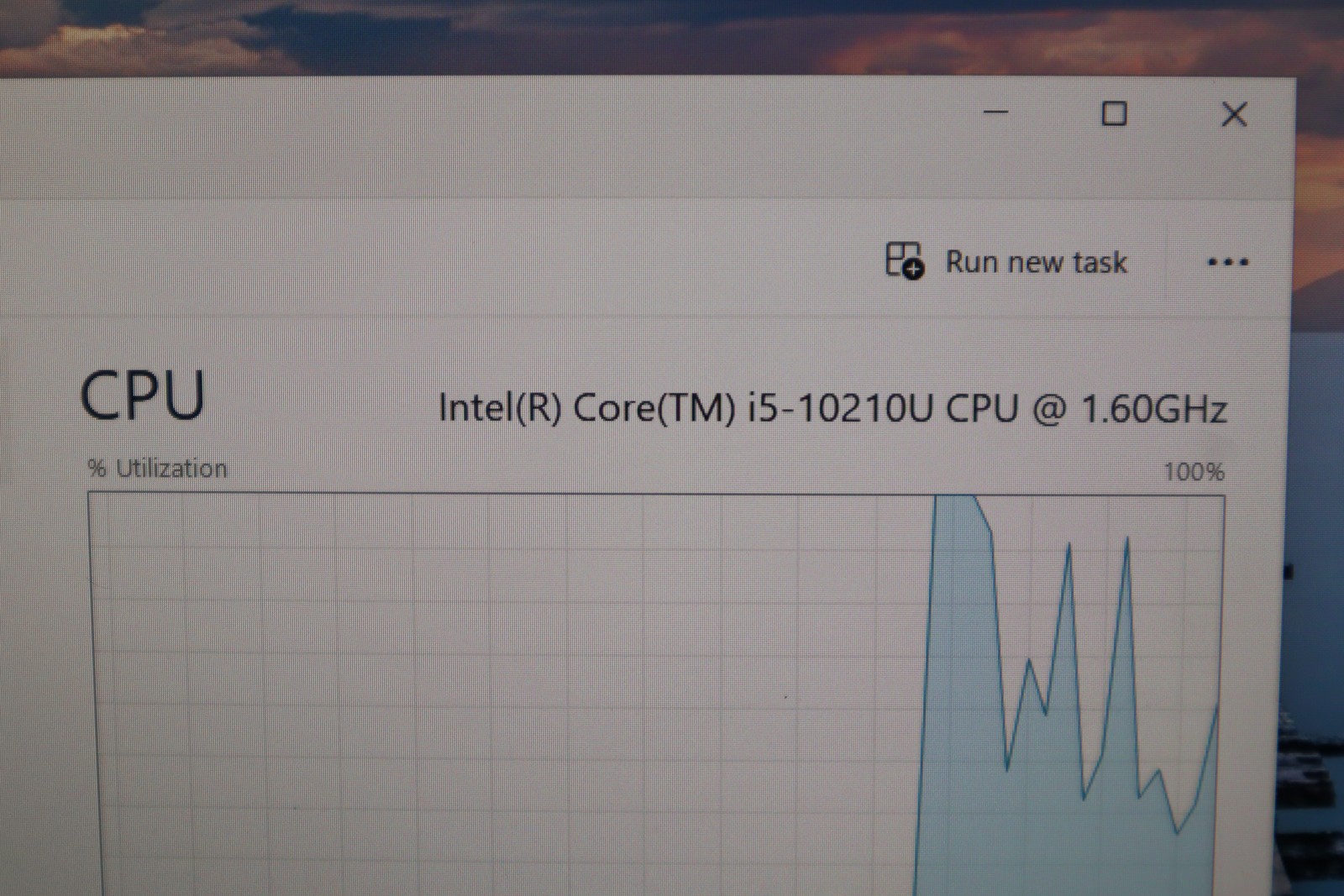This screenshot has width=1344, height=896.
Task: Click the CPU heading
Action: coord(142,396)
